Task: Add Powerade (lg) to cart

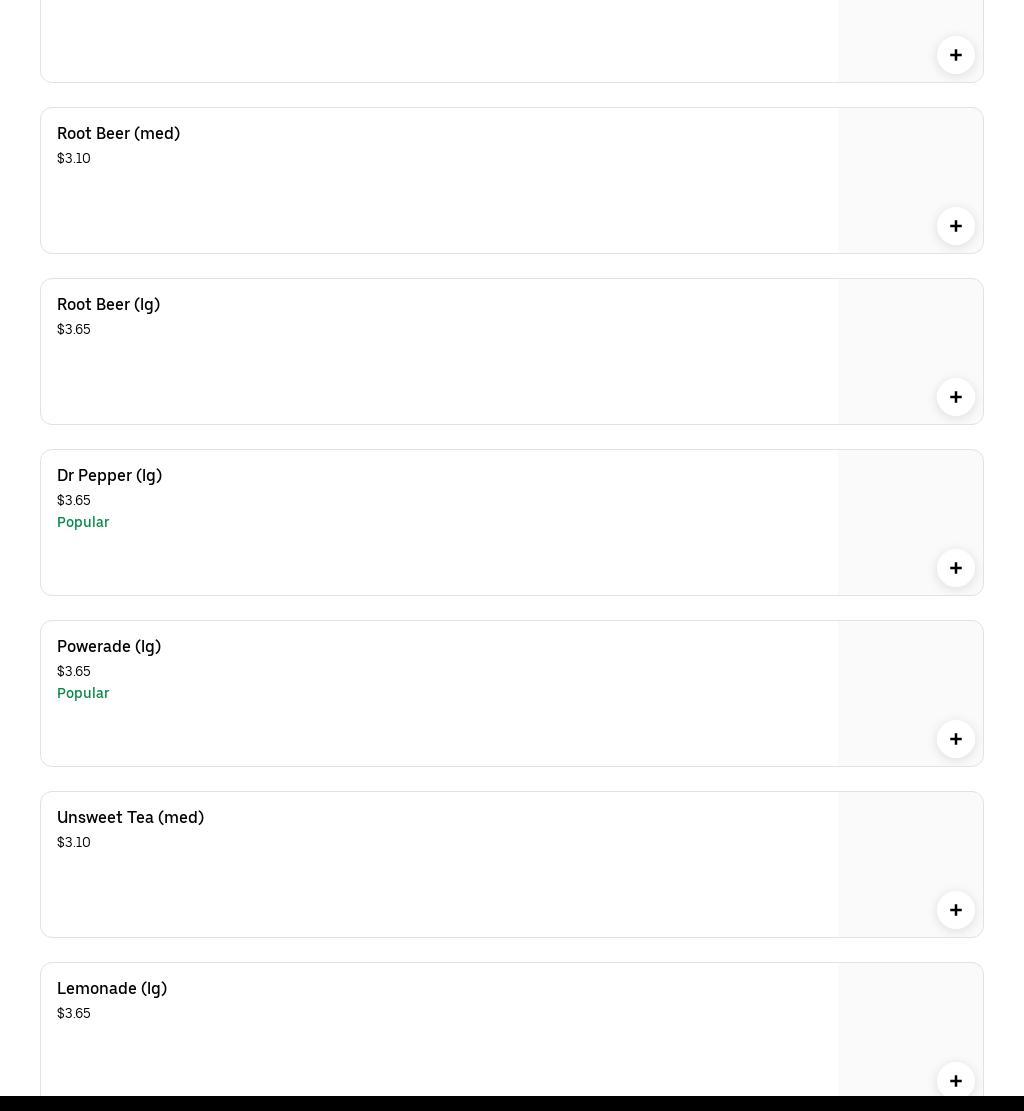Action: tap(956, 739)
